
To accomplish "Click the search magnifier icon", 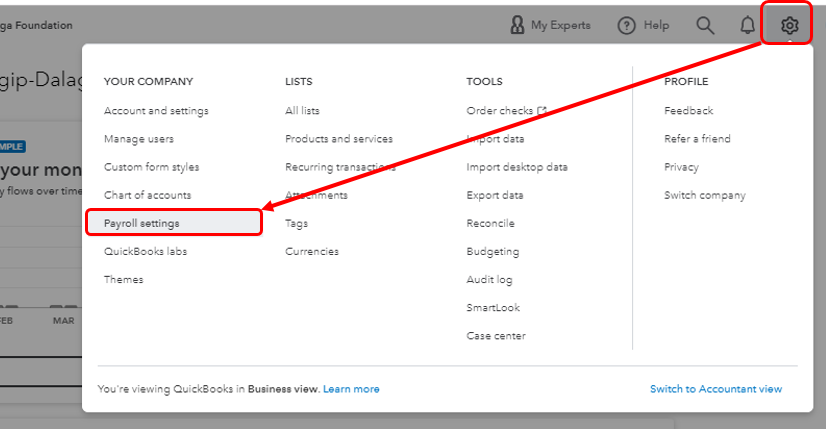I will [x=705, y=25].
